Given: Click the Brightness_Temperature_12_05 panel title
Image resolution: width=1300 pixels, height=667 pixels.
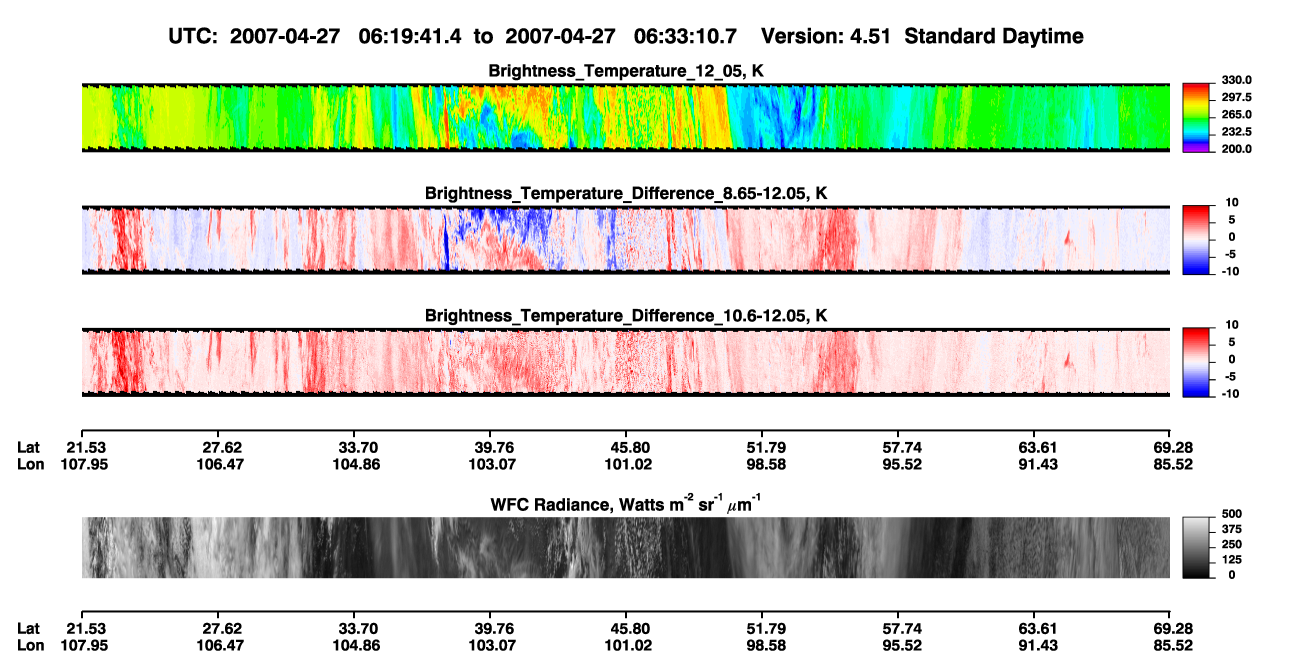Looking at the screenshot, I should pos(626,71).
